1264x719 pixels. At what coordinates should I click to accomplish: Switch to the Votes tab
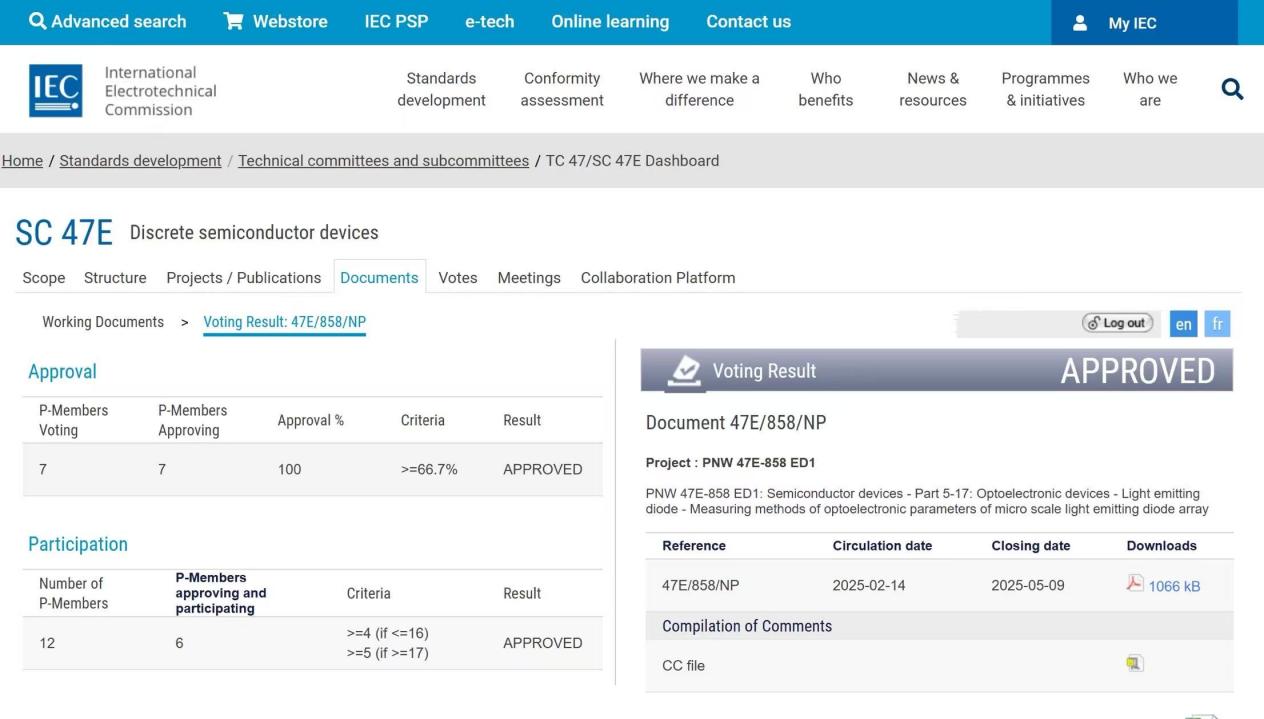(458, 278)
